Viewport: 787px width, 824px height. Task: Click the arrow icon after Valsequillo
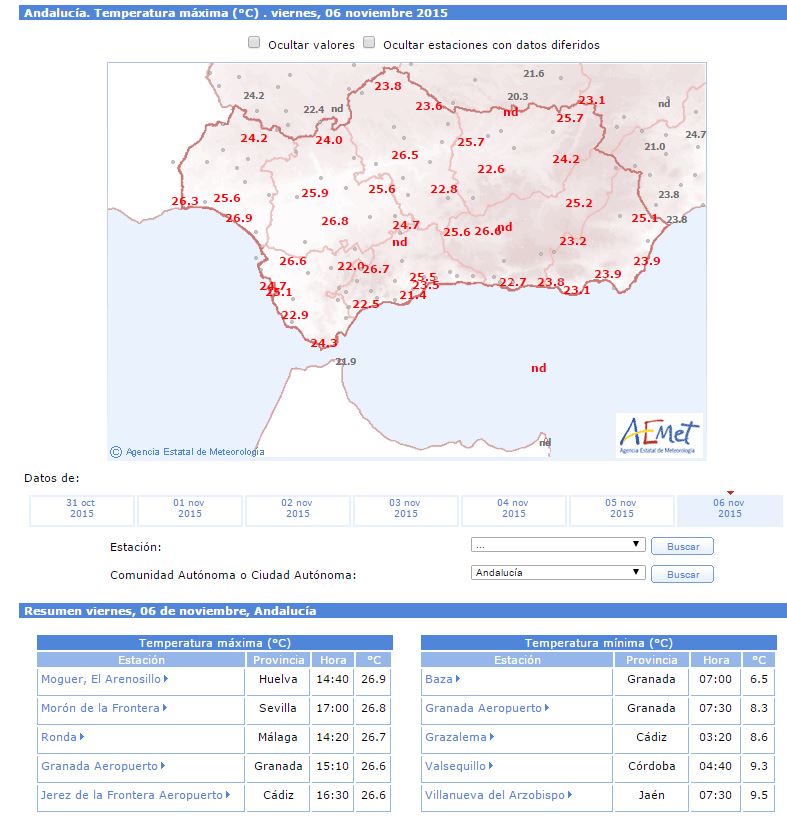[x=491, y=766]
